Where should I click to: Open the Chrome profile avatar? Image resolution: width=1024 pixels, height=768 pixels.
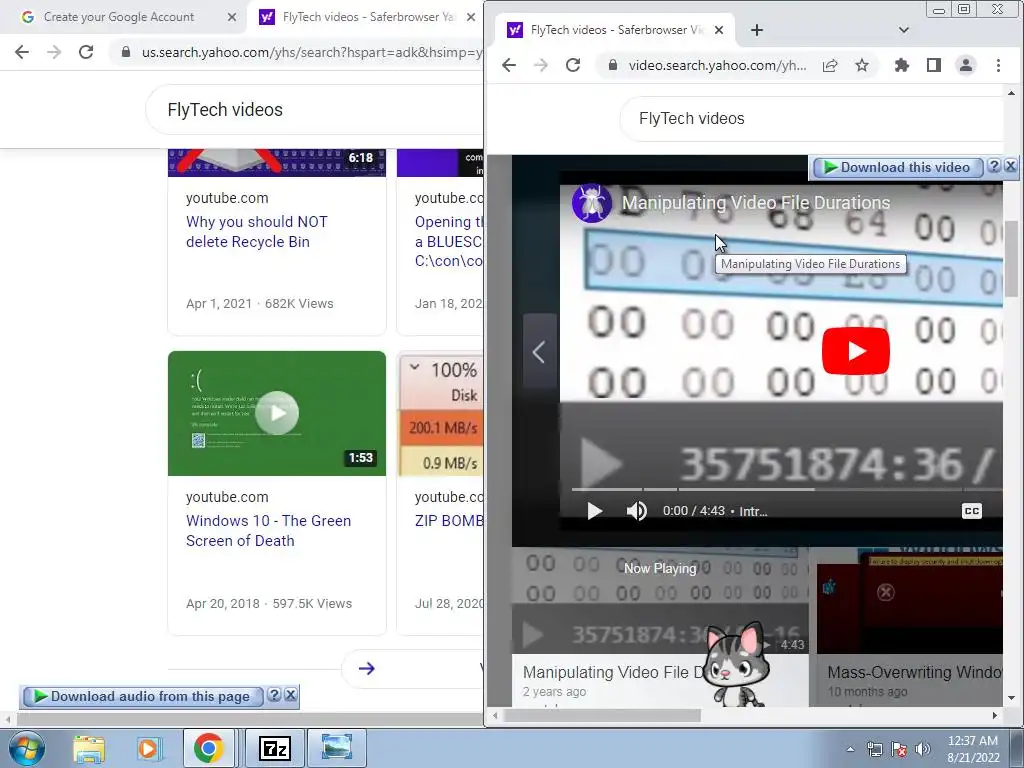coord(966,65)
